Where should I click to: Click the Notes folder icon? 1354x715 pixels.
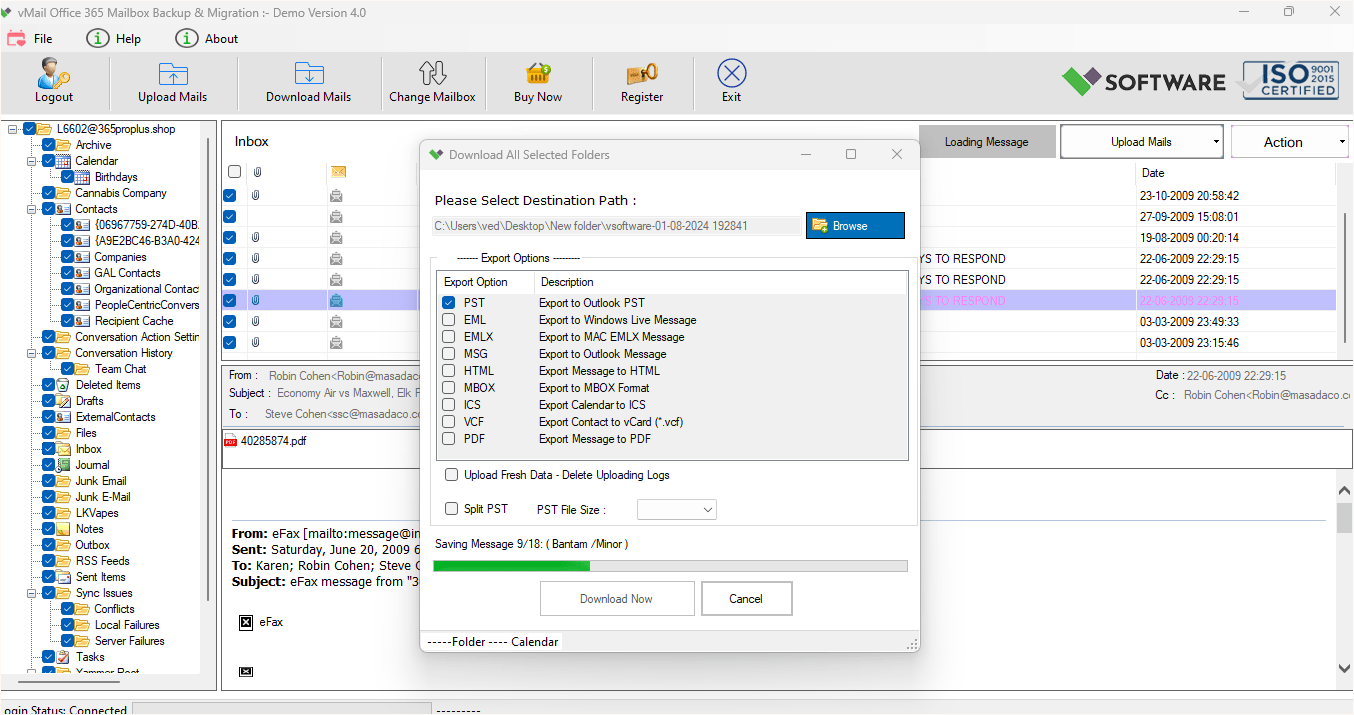click(x=64, y=529)
